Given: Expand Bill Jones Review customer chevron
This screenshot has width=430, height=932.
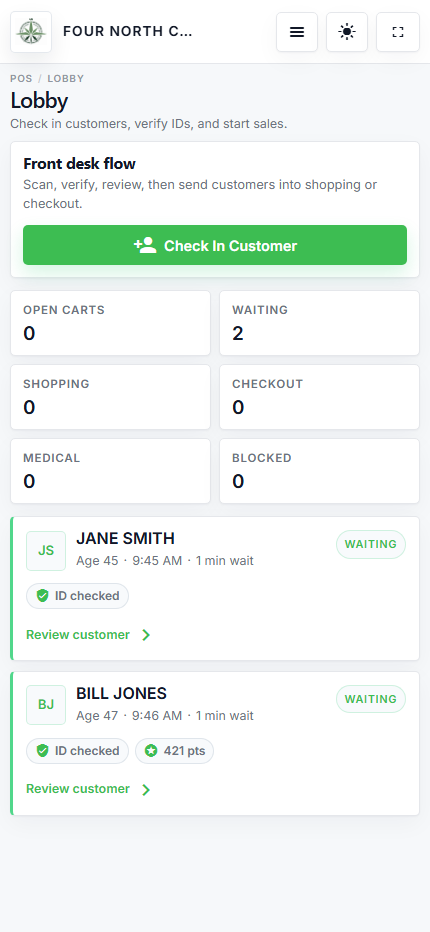Looking at the screenshot, I should coord(146,789).
